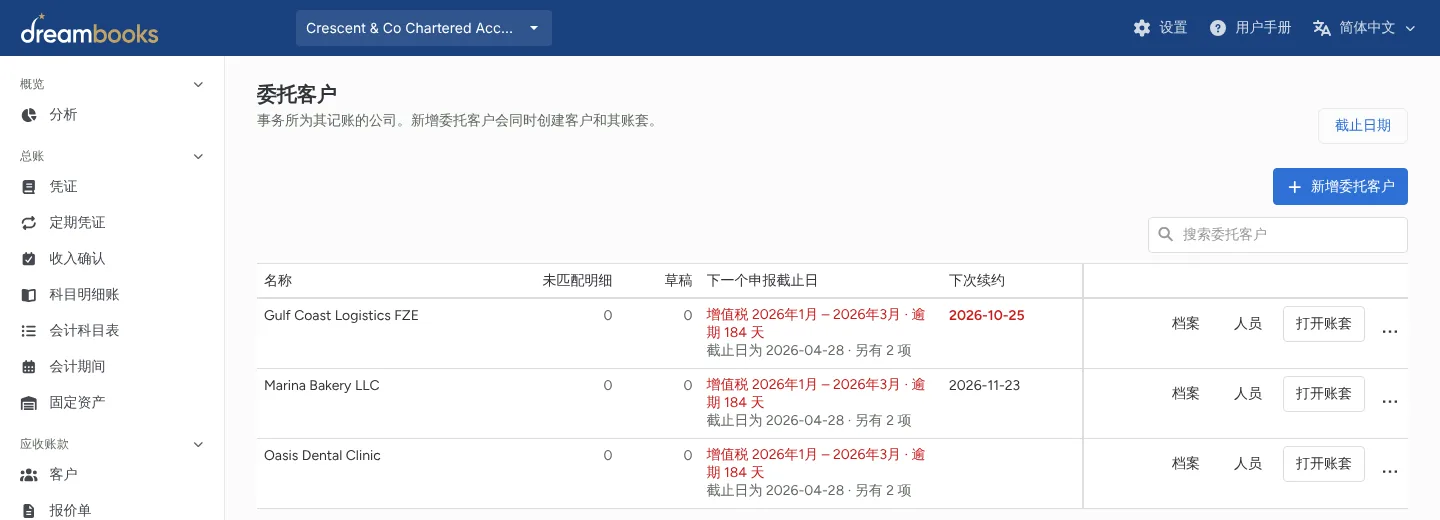1440x520 pixels.
Task: Click the language translate icon
Action: 1322,28
